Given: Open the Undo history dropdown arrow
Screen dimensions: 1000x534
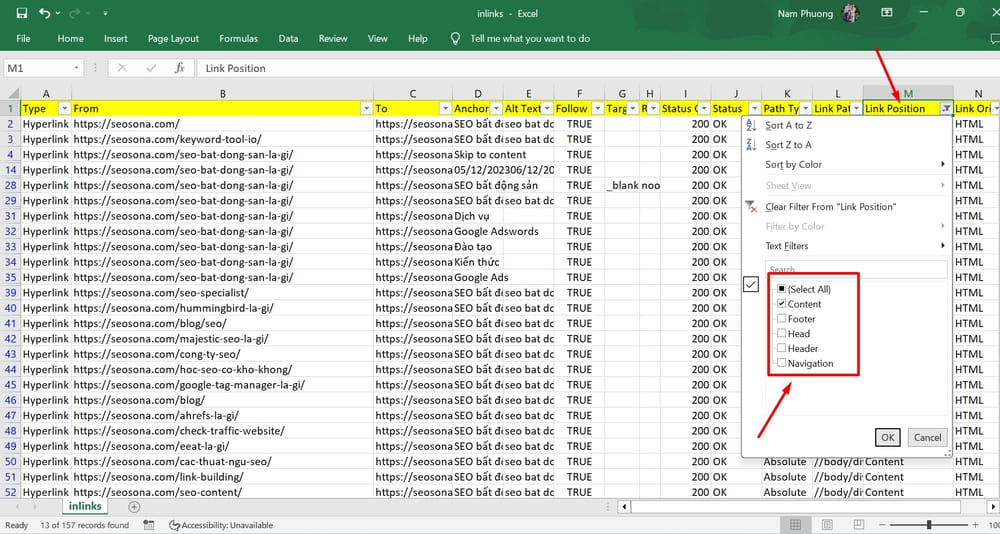Looking at the screenshot, I should tap(58, 13).
